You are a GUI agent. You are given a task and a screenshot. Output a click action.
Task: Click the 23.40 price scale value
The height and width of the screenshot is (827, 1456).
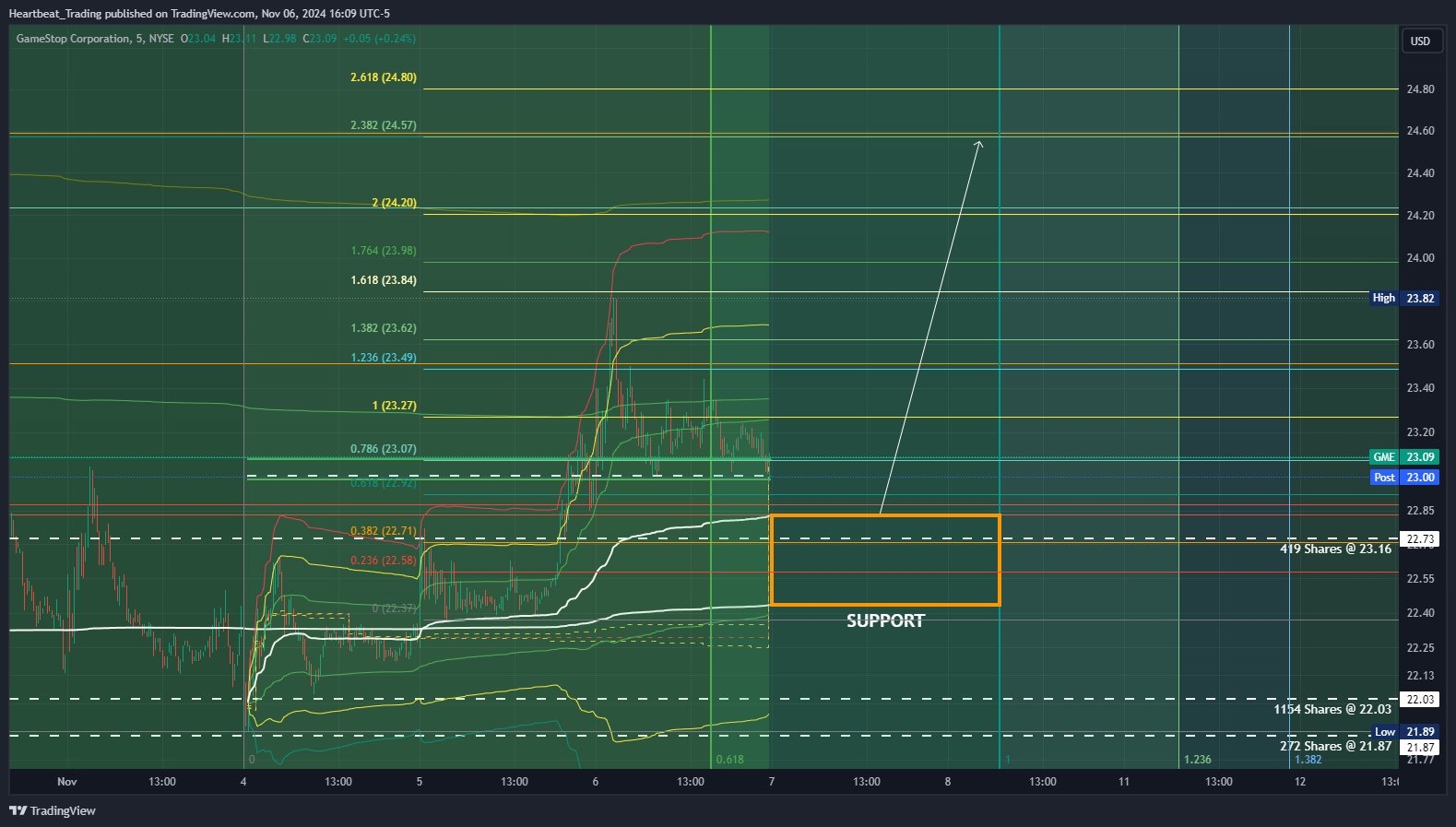[1420, 388]
